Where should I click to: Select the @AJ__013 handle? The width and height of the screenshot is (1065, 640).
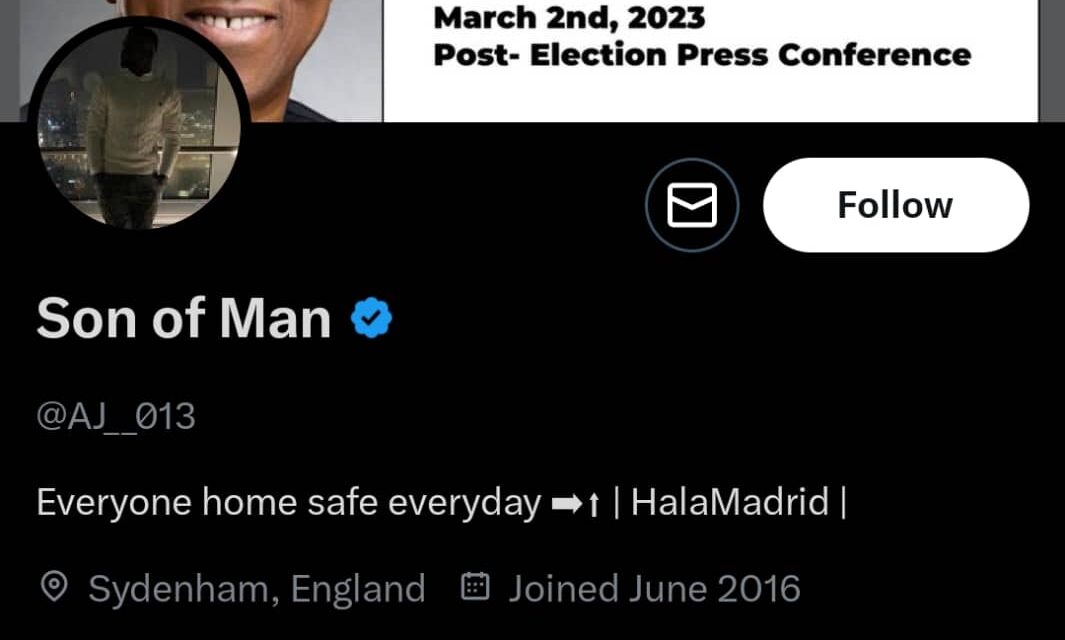coord(115,416)
